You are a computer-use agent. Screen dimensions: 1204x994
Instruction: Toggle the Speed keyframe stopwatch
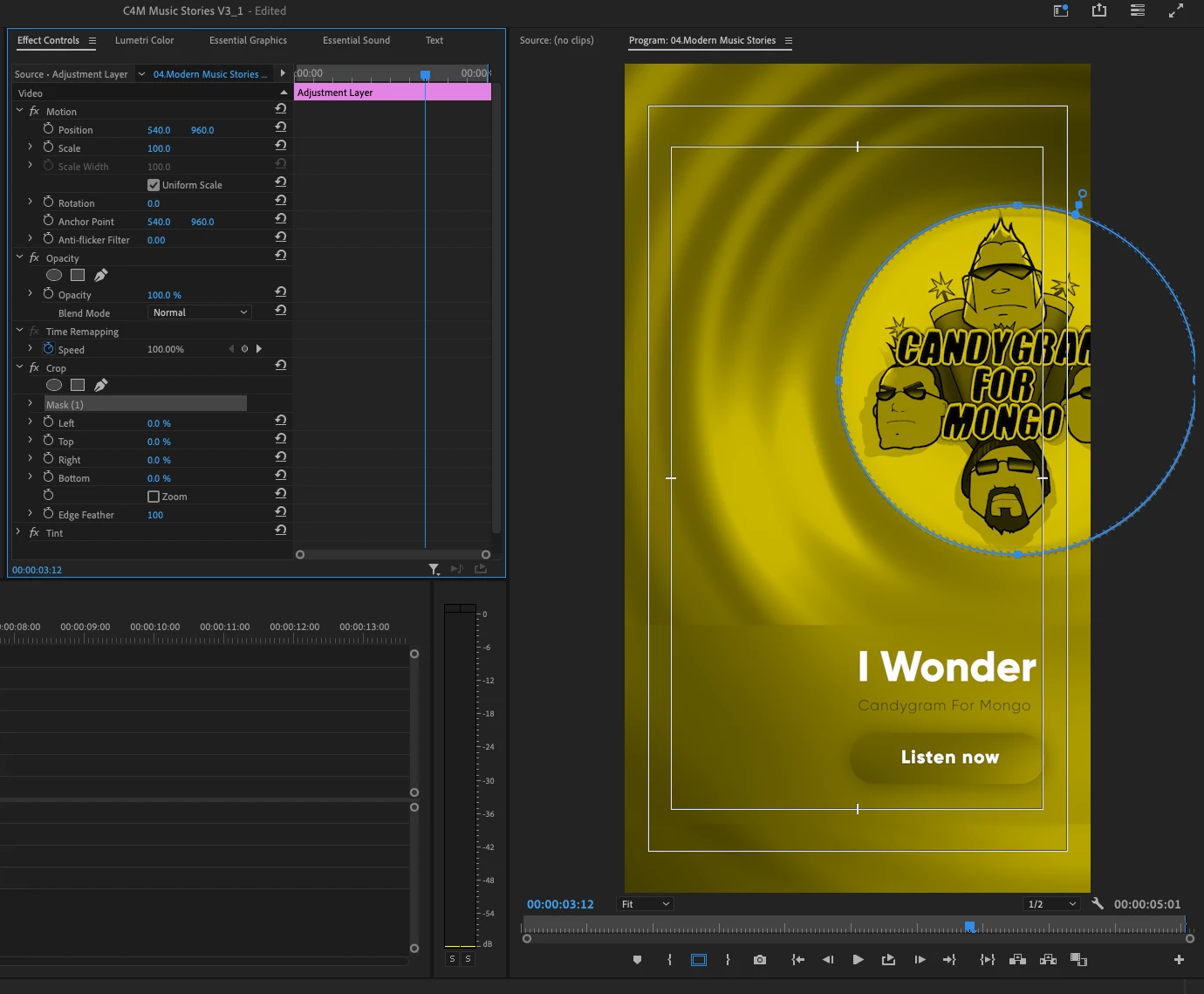tap(48, 349)
